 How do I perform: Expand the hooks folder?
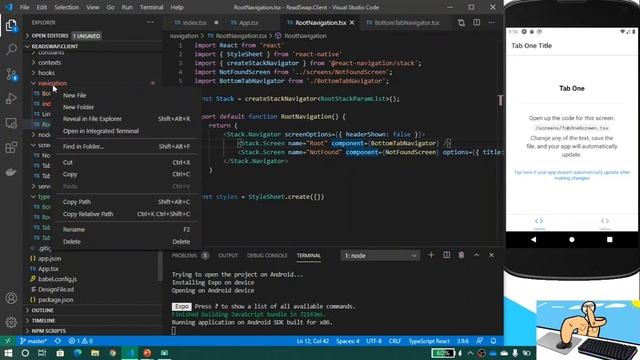(46, 73)
